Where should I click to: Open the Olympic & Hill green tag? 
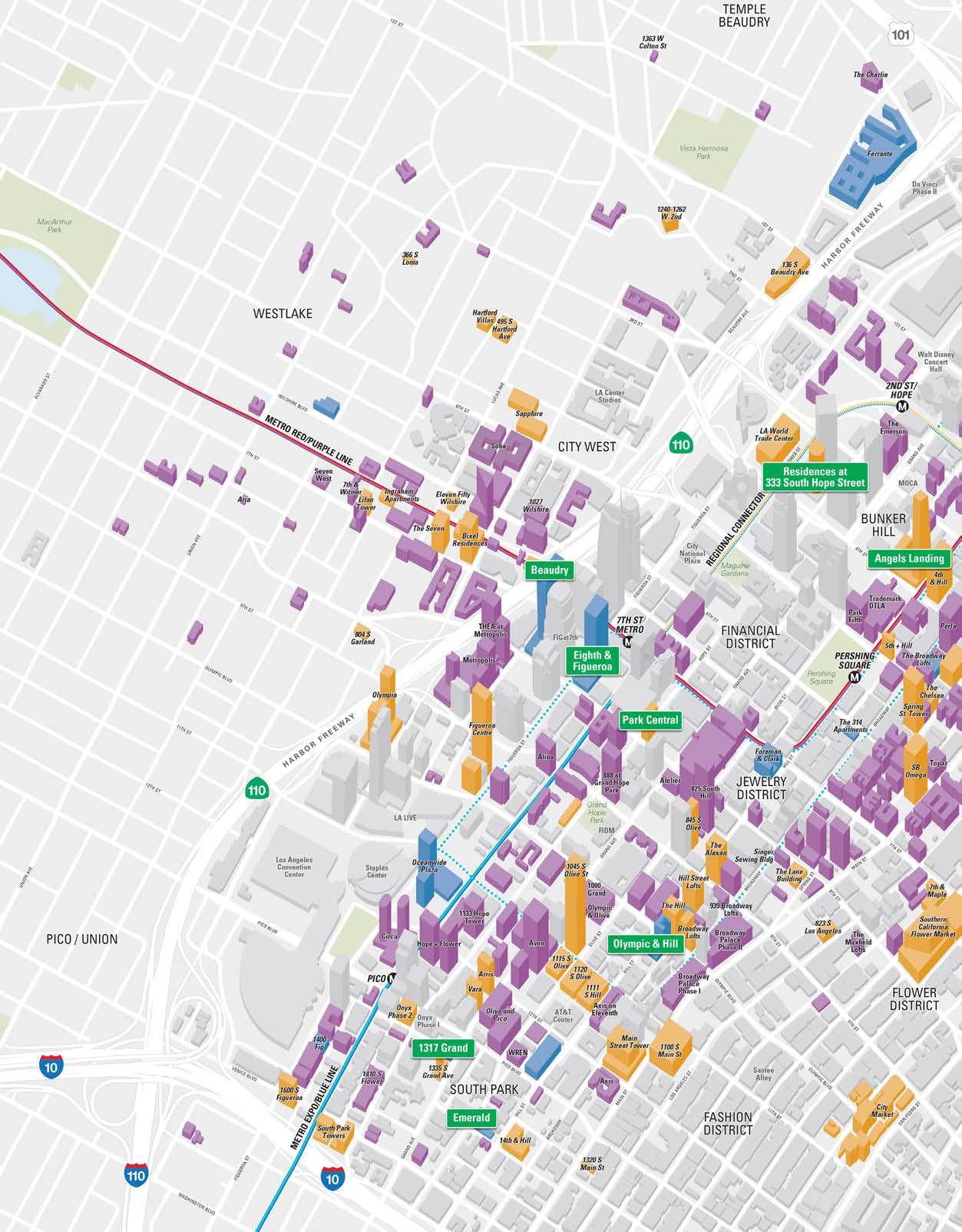tap(646, 944)
